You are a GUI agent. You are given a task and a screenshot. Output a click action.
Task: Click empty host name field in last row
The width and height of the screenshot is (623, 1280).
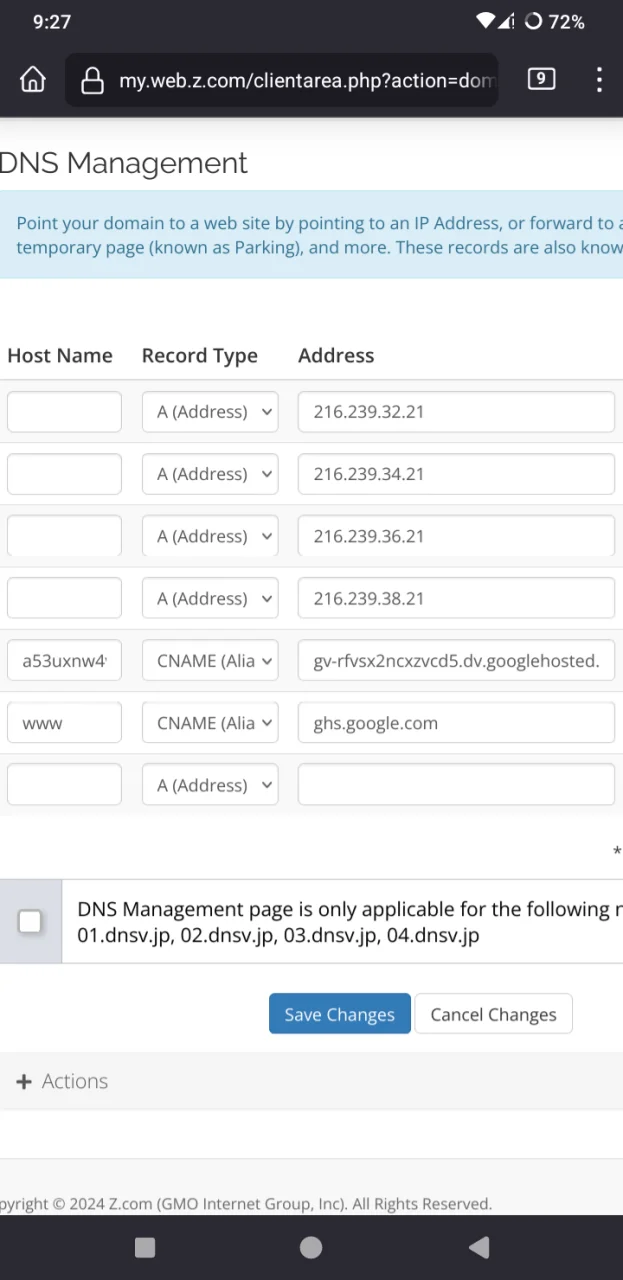[x=64, y=785]
